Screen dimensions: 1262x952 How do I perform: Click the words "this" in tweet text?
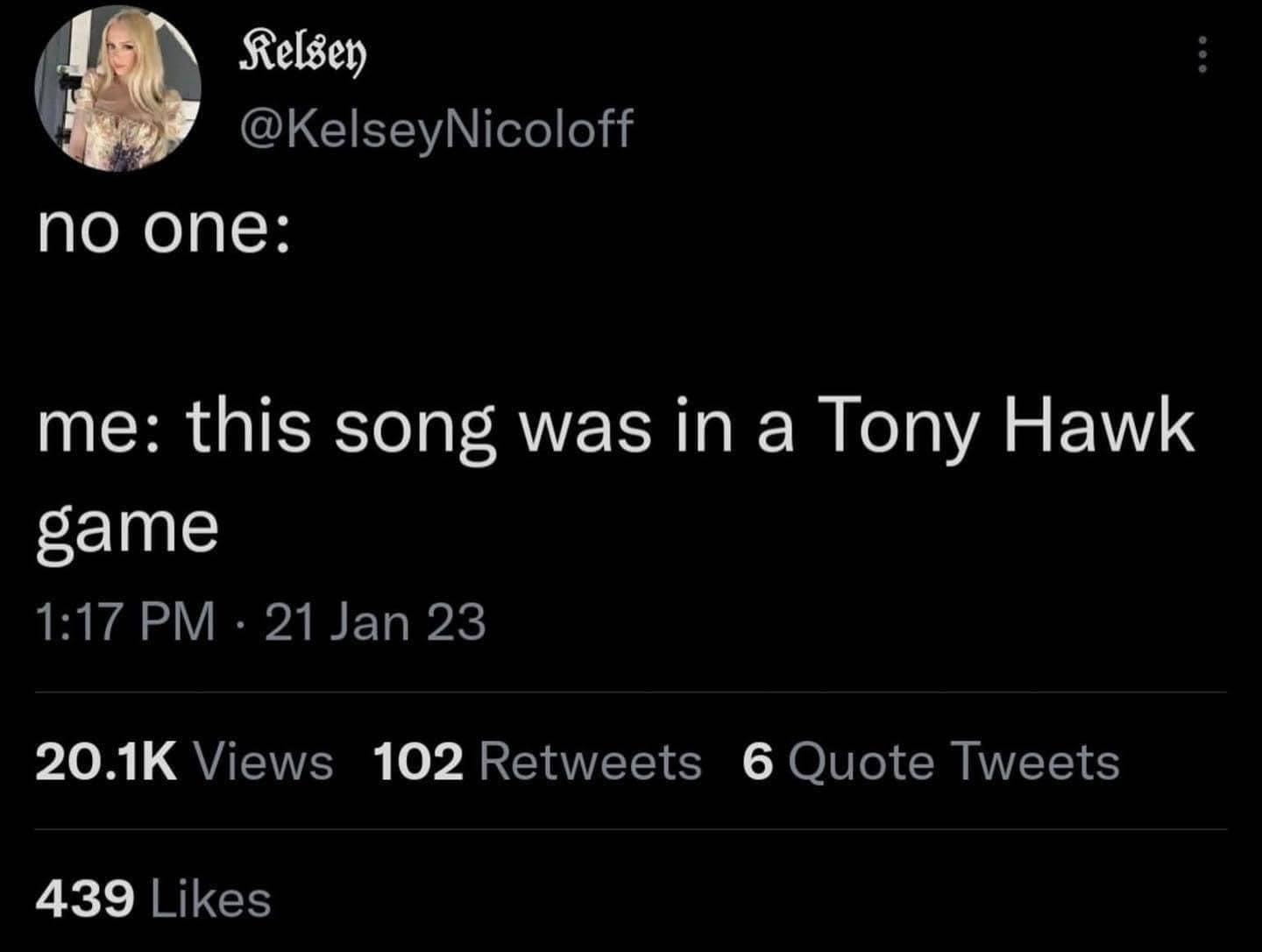(x=249, y=429)
